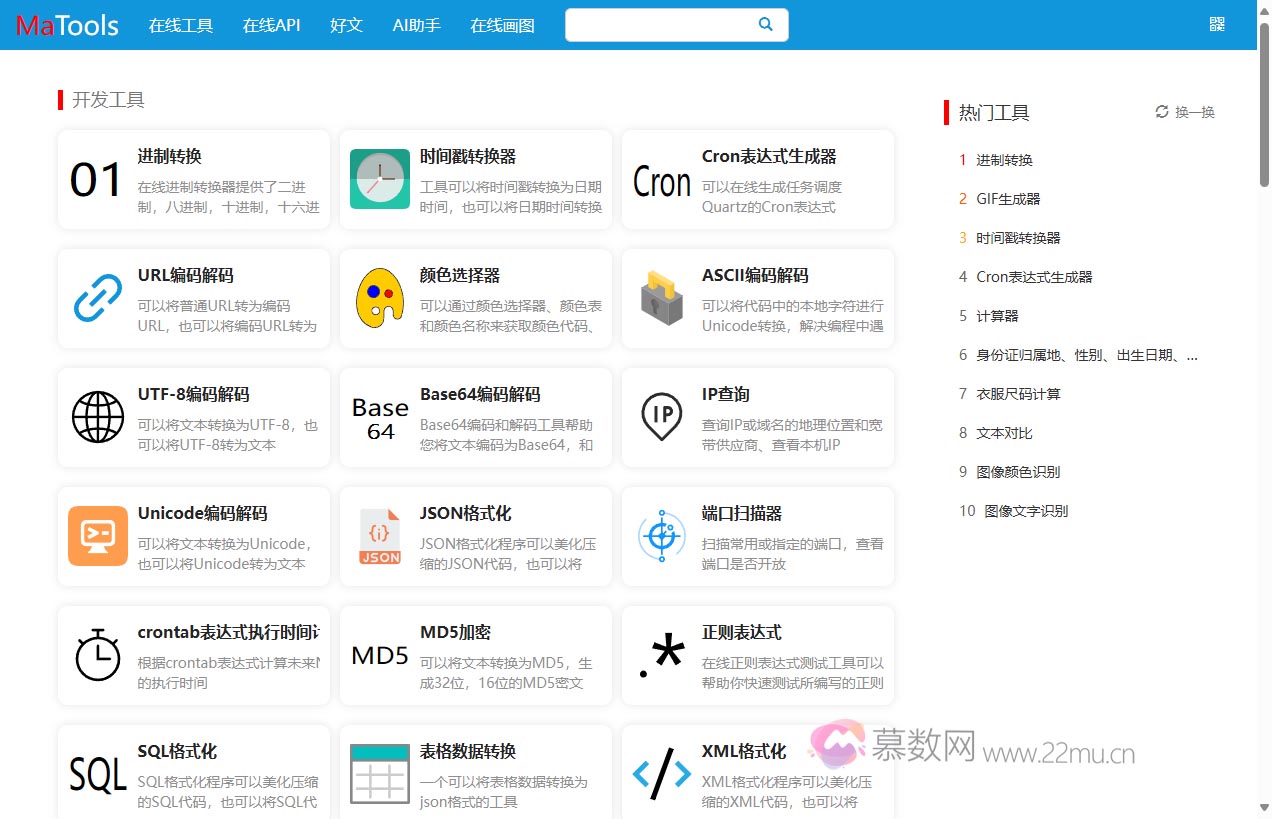This screenshot has width=1272, height=819.
Task: Click the JSON格式化 file icon
Action: [x=379, y=536]
